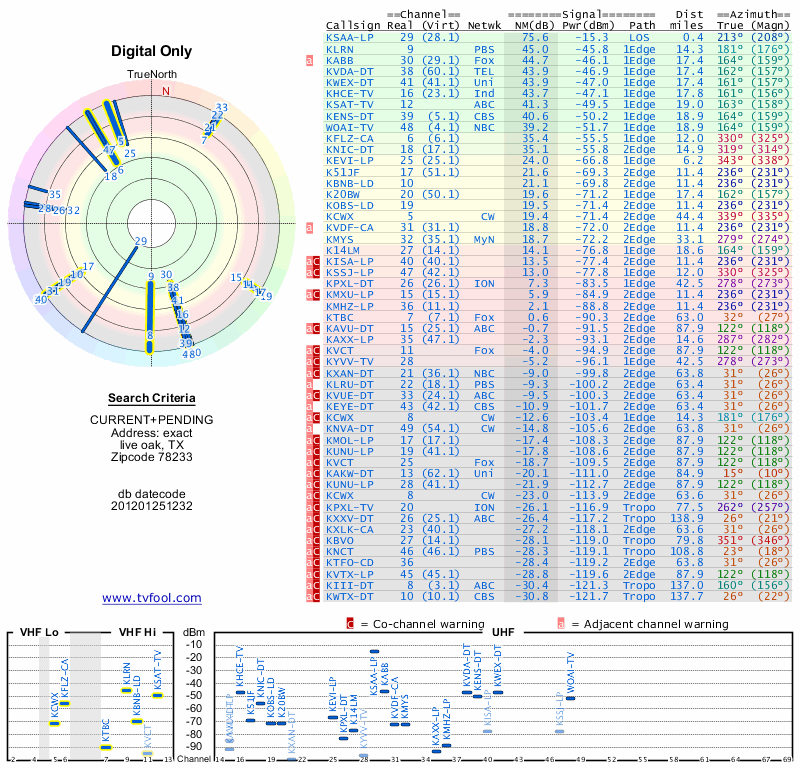800x768 pixels.
Task: Select the KXAN-DT callsign in the table
Action: 350,374
